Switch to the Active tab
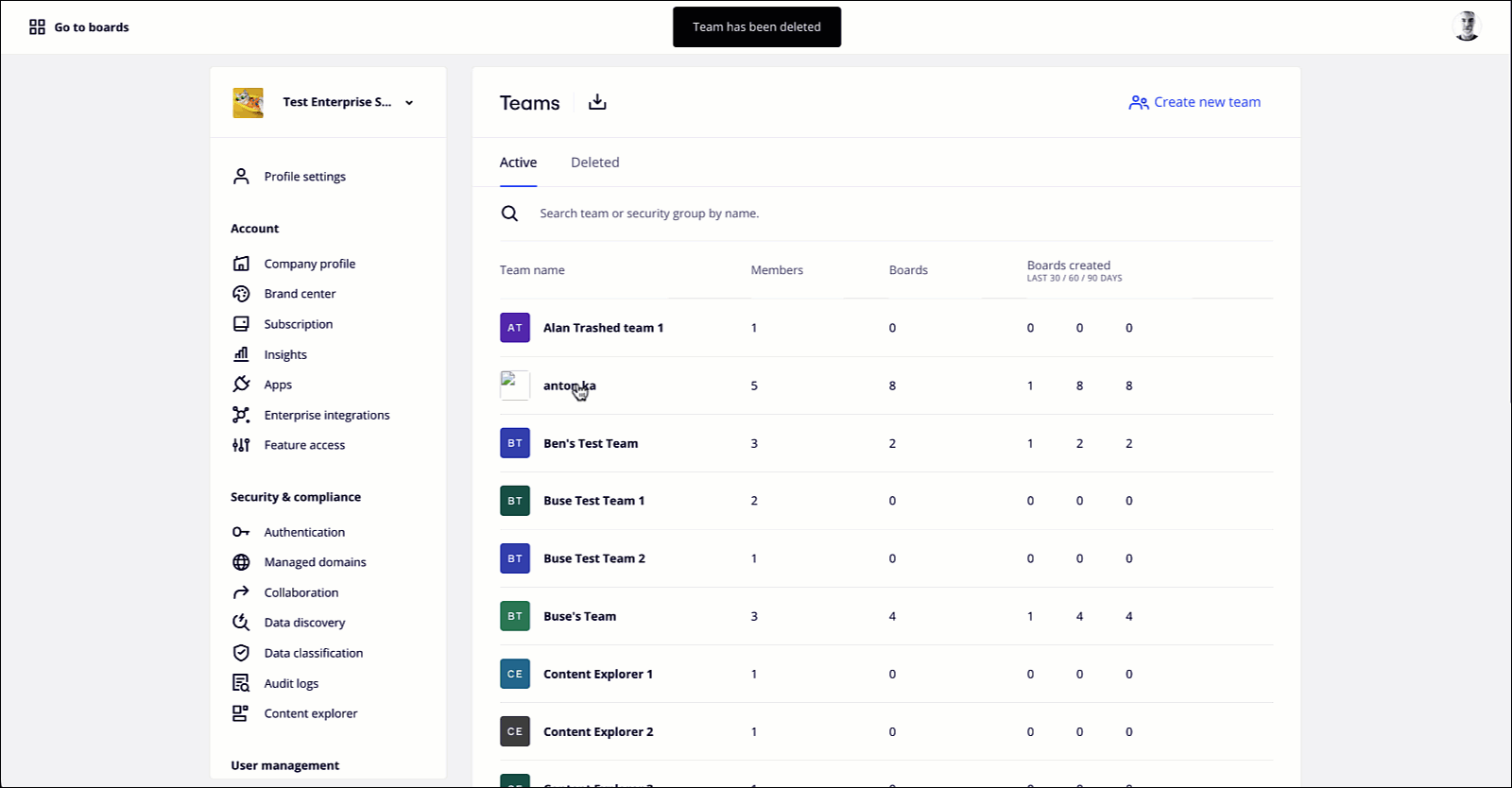The image size is (1512, 788). pos(518,163)
